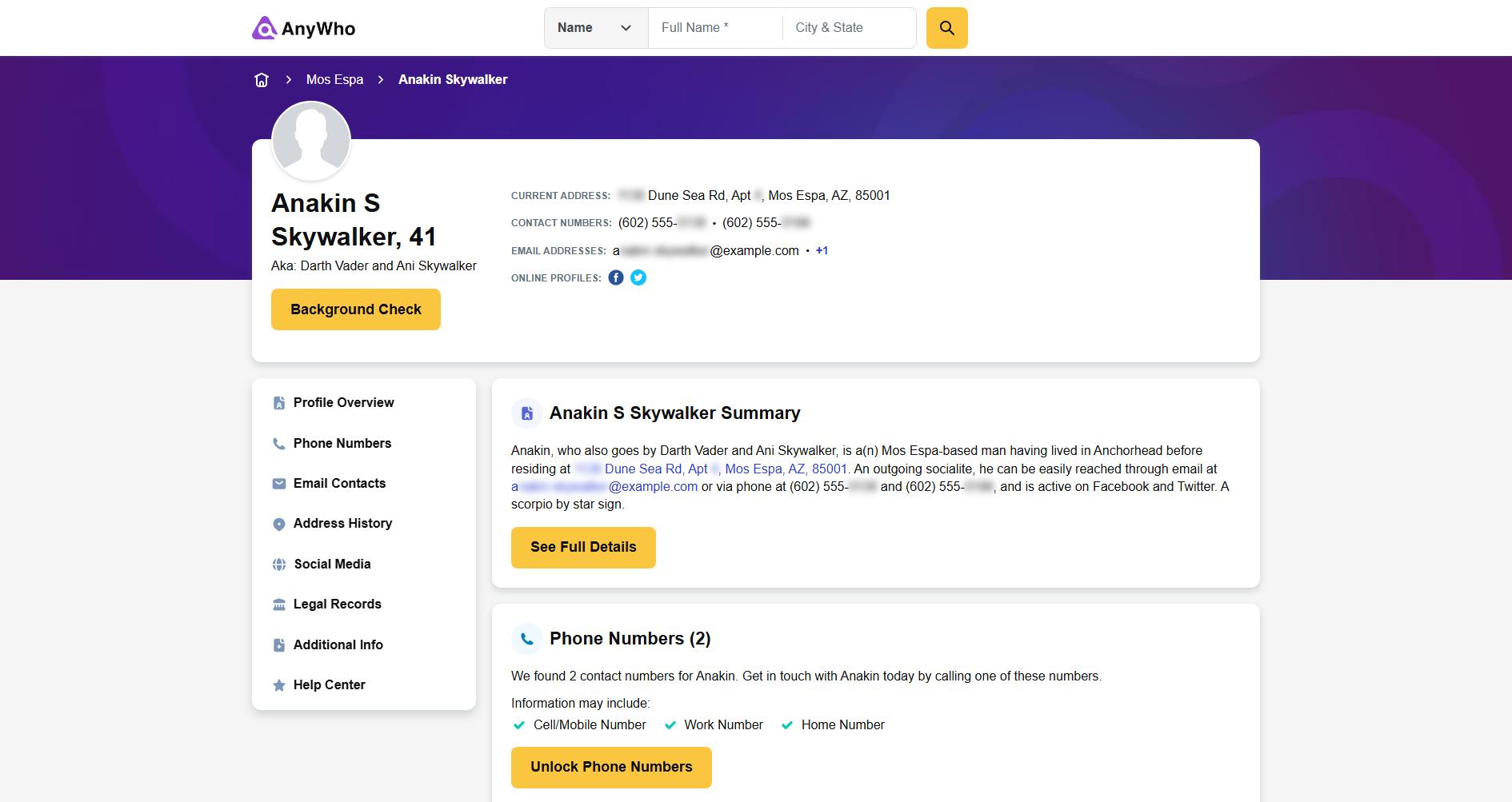The width and height of the screenshot is (1512, 802).
Task: Click the name heading Anakin S Skywalker, 41
Action: coord(354,220)
